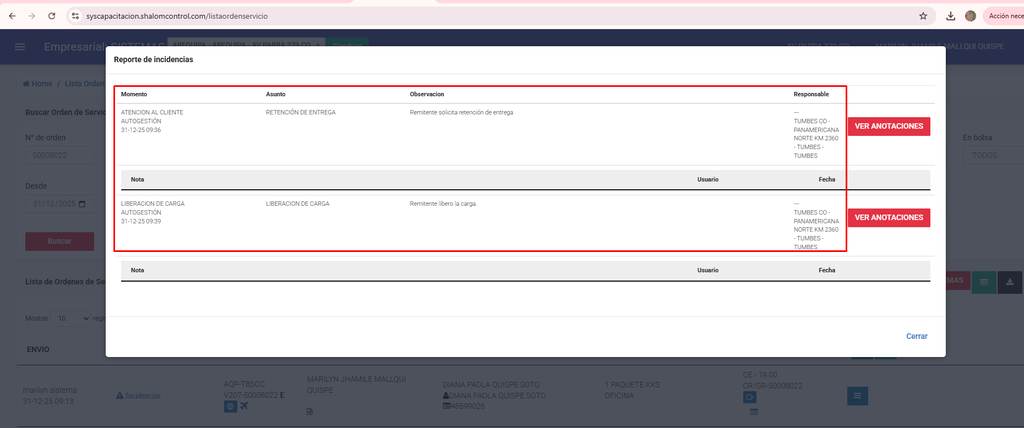
Task: Click the green table icon button
Action: [984, 282]
